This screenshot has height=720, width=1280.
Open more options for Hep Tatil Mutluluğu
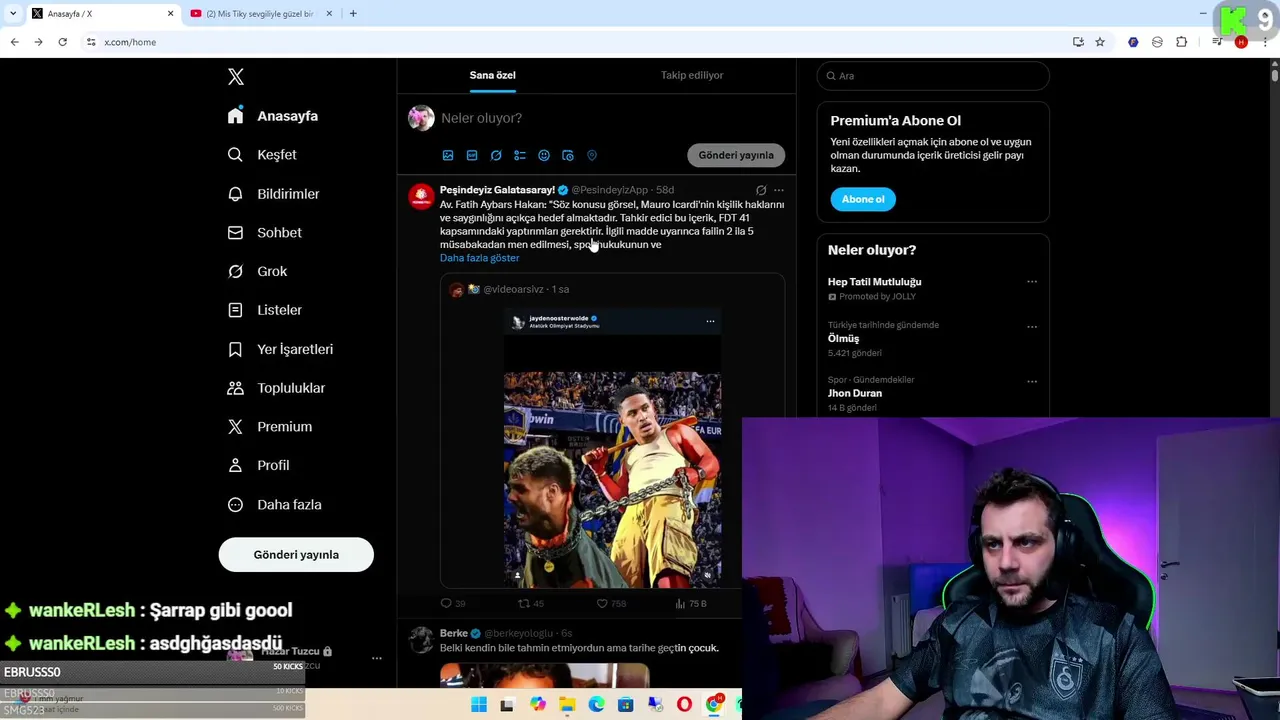tap(1032, 282)
